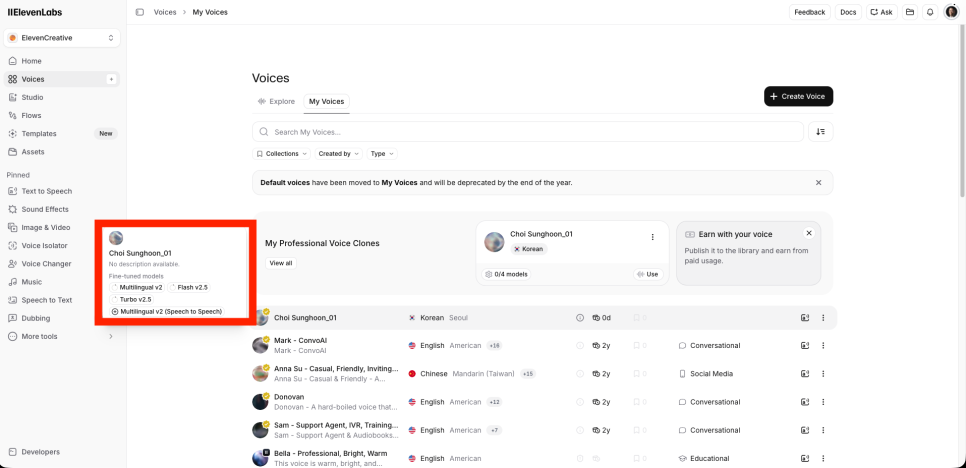966x468 pixels.
Task: Open three-dot menu on Choi Sunghoon_01 card
Action: 652,237
